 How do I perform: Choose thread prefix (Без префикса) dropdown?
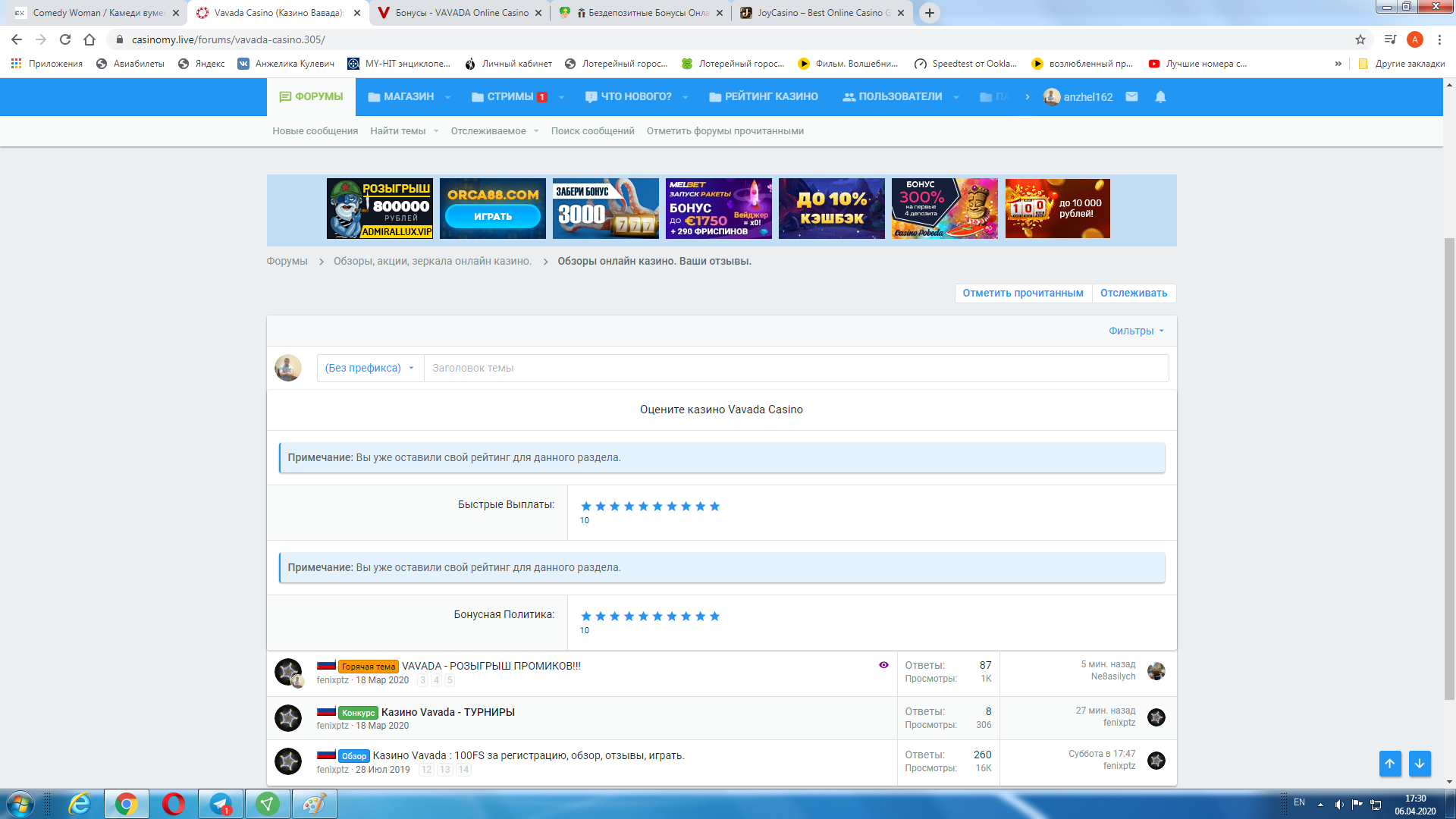pyautogui.click(x=370, y=368)
